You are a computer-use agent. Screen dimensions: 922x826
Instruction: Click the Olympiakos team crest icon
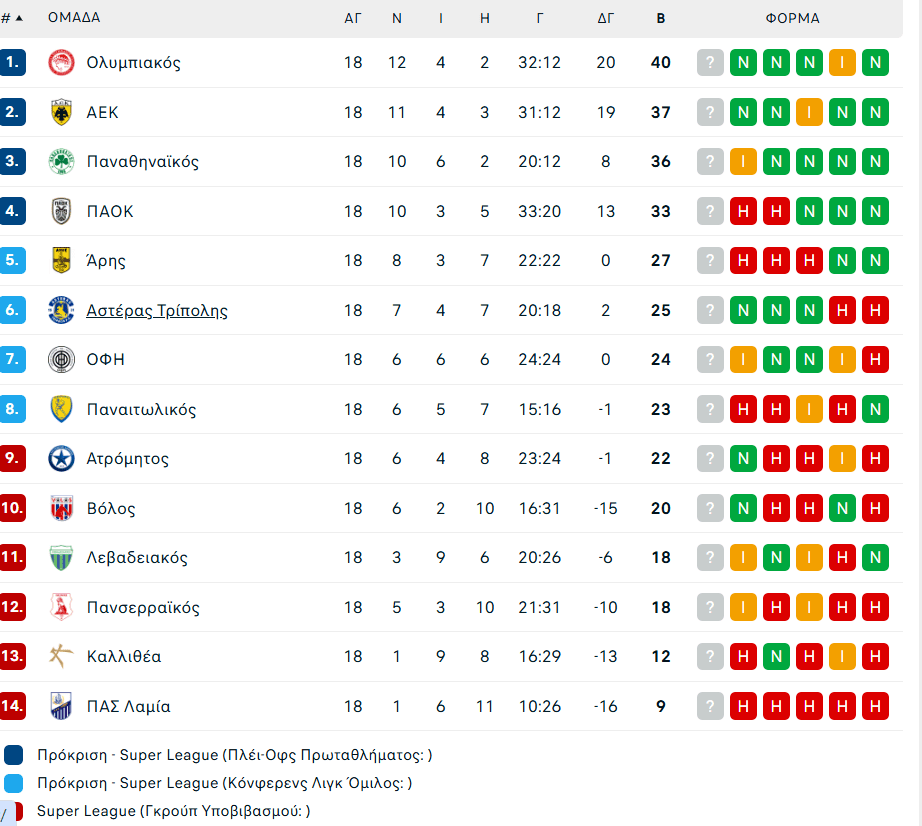pos(61,63)
